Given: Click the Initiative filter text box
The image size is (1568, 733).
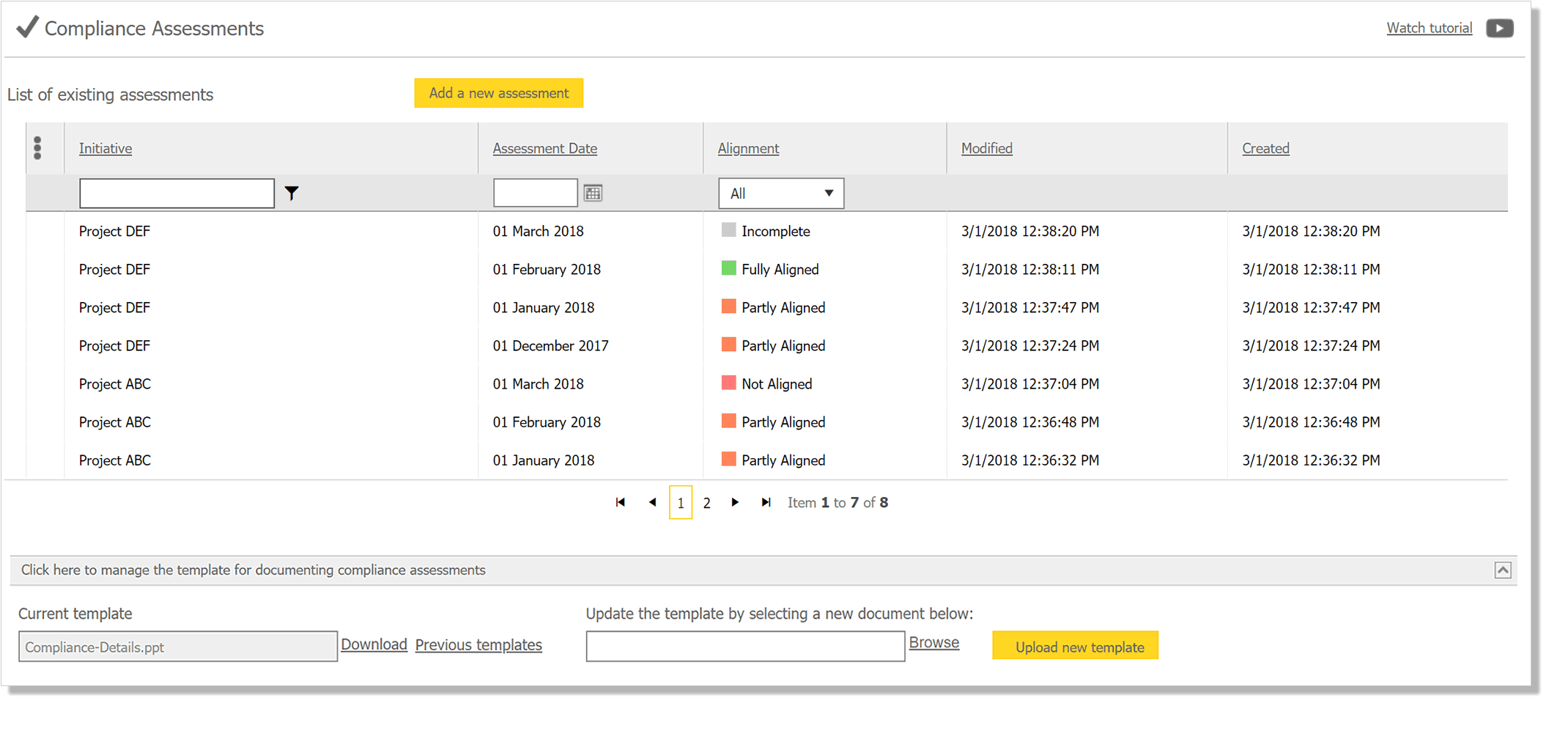Looking at the screenshot, I should pos(177,194).
